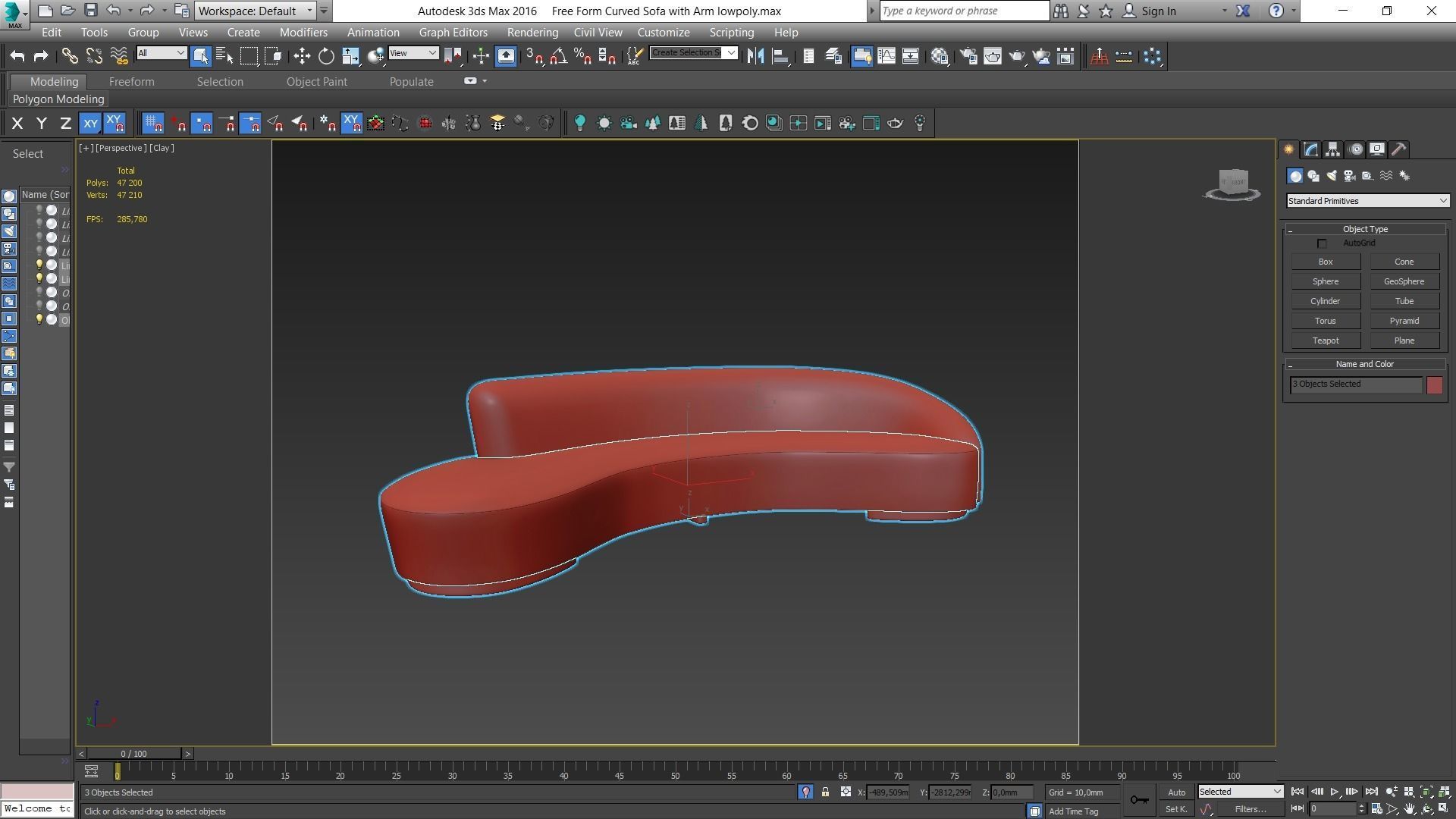Open the Workspace Default dropdown
Screen dimensions: 1456x819
pyautogui.click(x=256, y=11)
